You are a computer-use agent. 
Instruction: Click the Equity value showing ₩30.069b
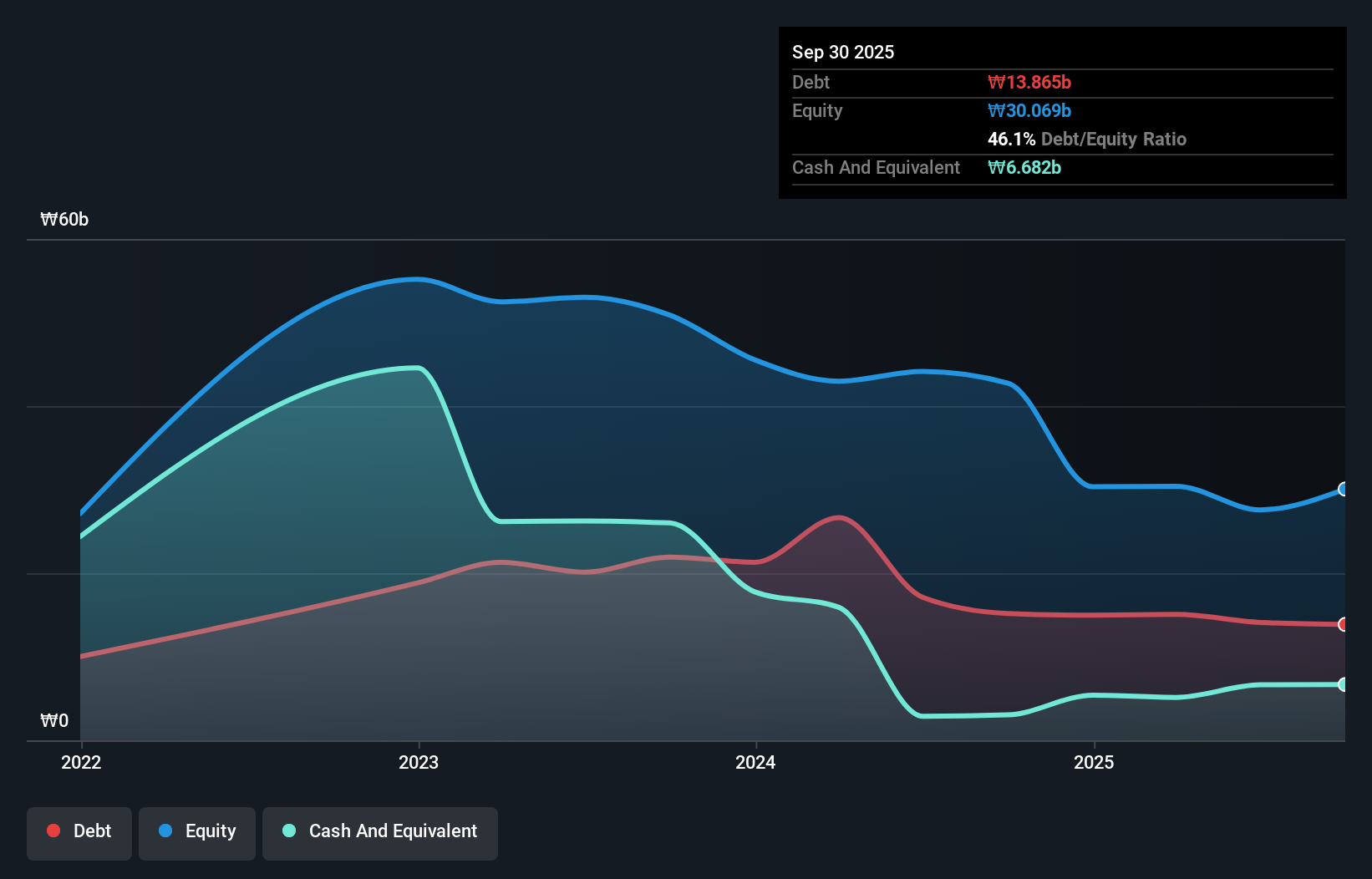pyautogui.click(x=1029, y=110)
